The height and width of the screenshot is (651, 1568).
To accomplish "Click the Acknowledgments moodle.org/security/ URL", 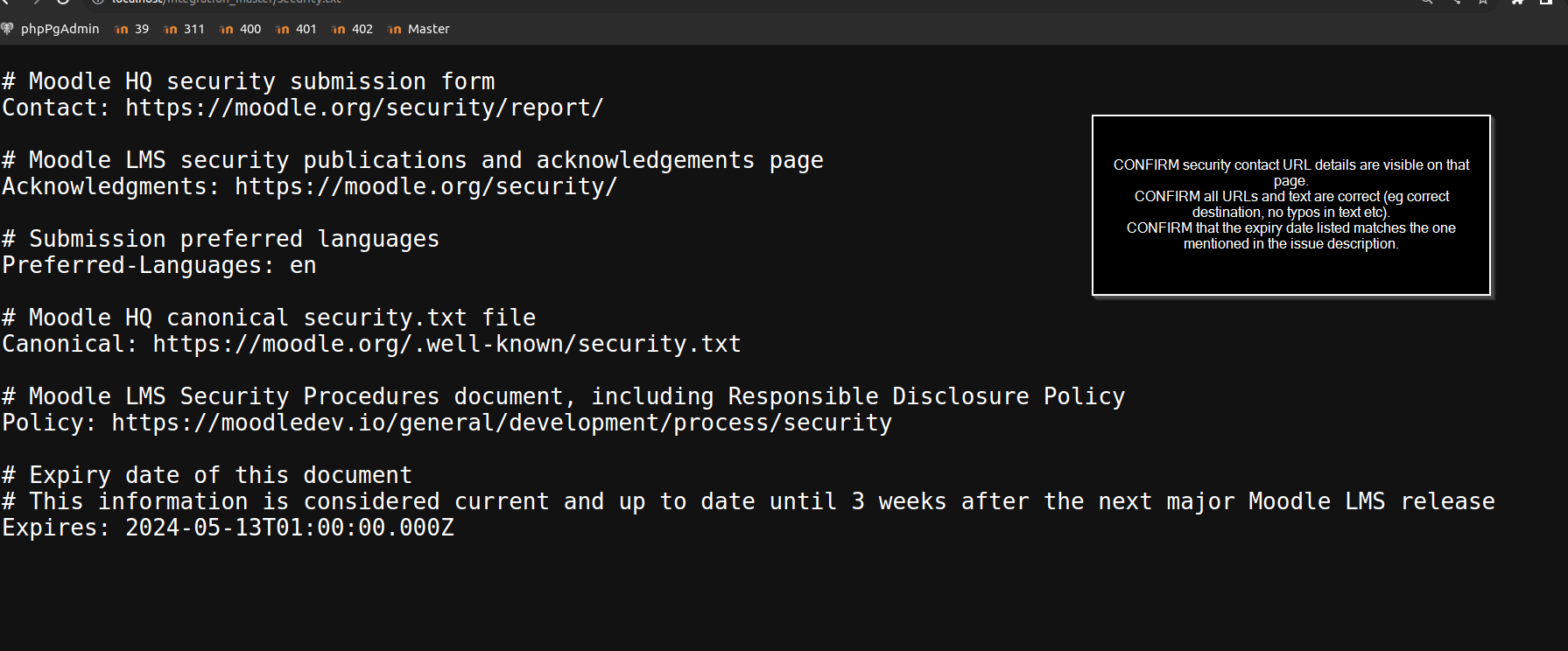I will [x=425, y=186].
